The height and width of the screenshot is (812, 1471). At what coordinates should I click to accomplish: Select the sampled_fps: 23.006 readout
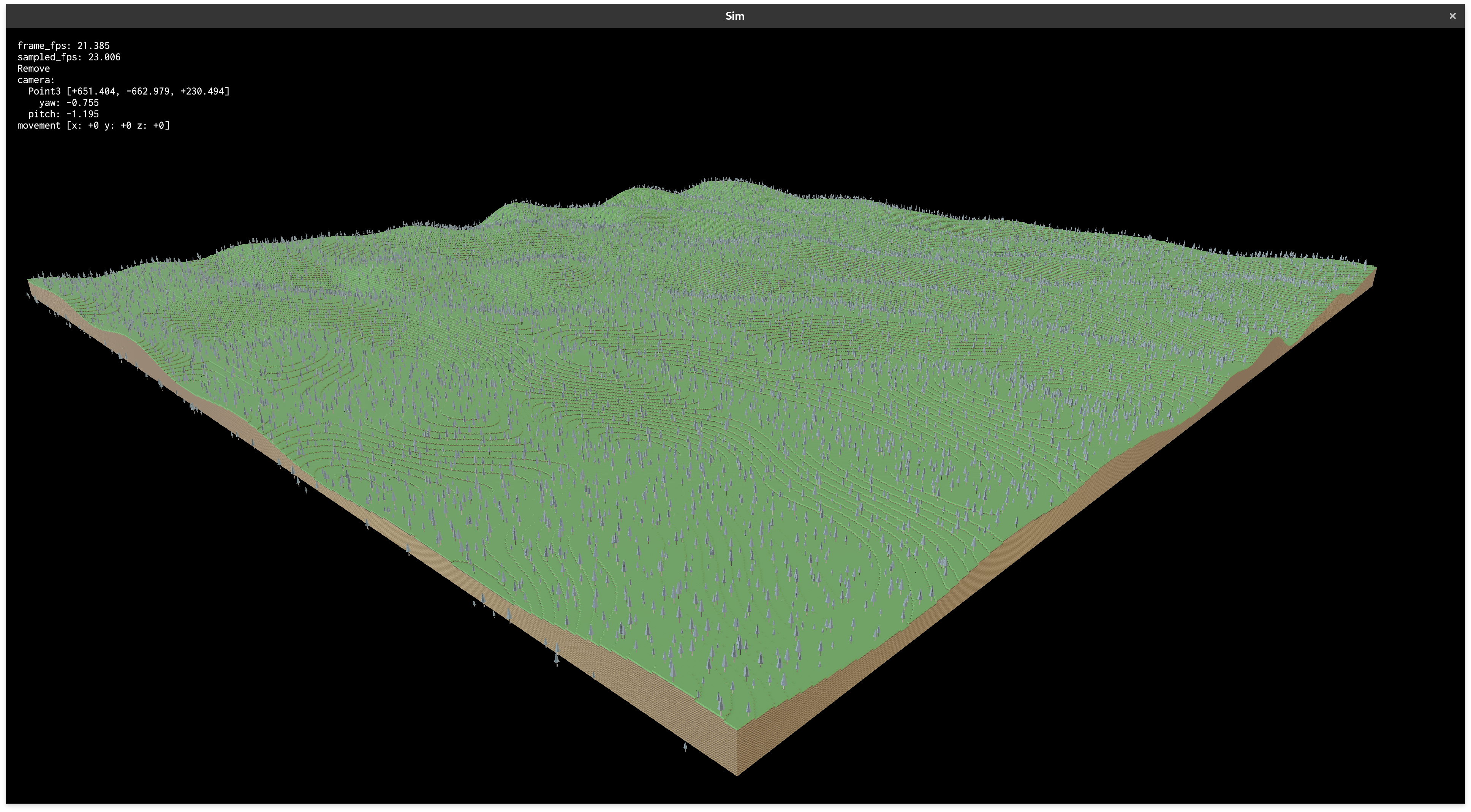tap(68, 57)
